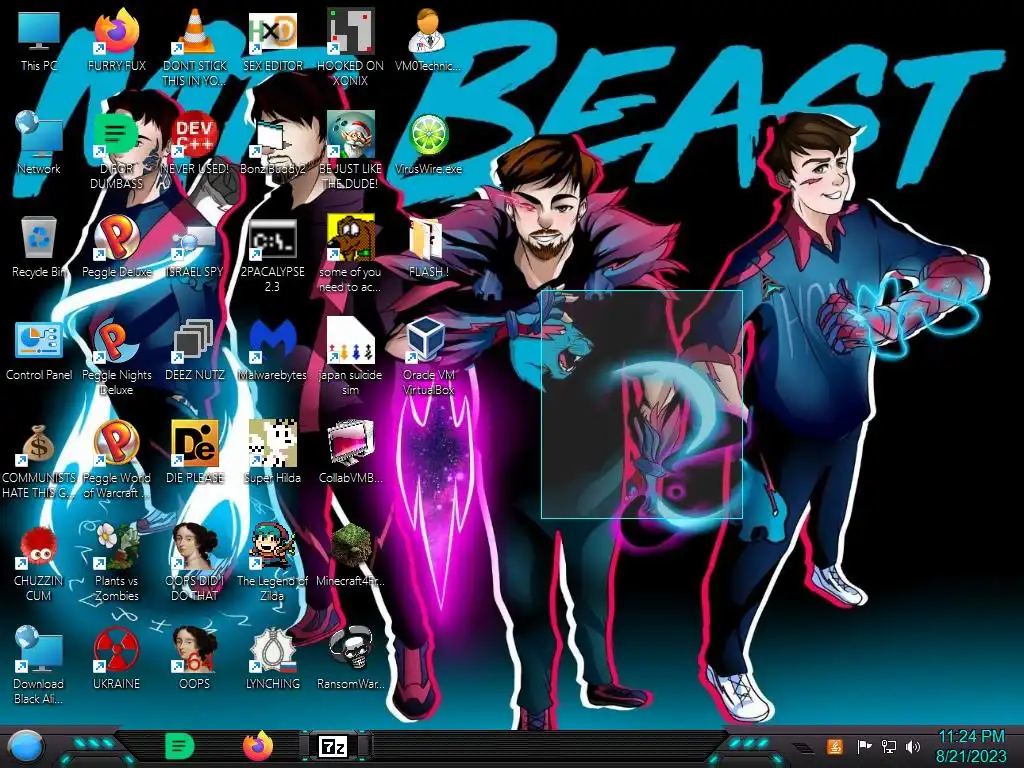
Task: Click the orange tray icon
Action: tap(835, 746)
